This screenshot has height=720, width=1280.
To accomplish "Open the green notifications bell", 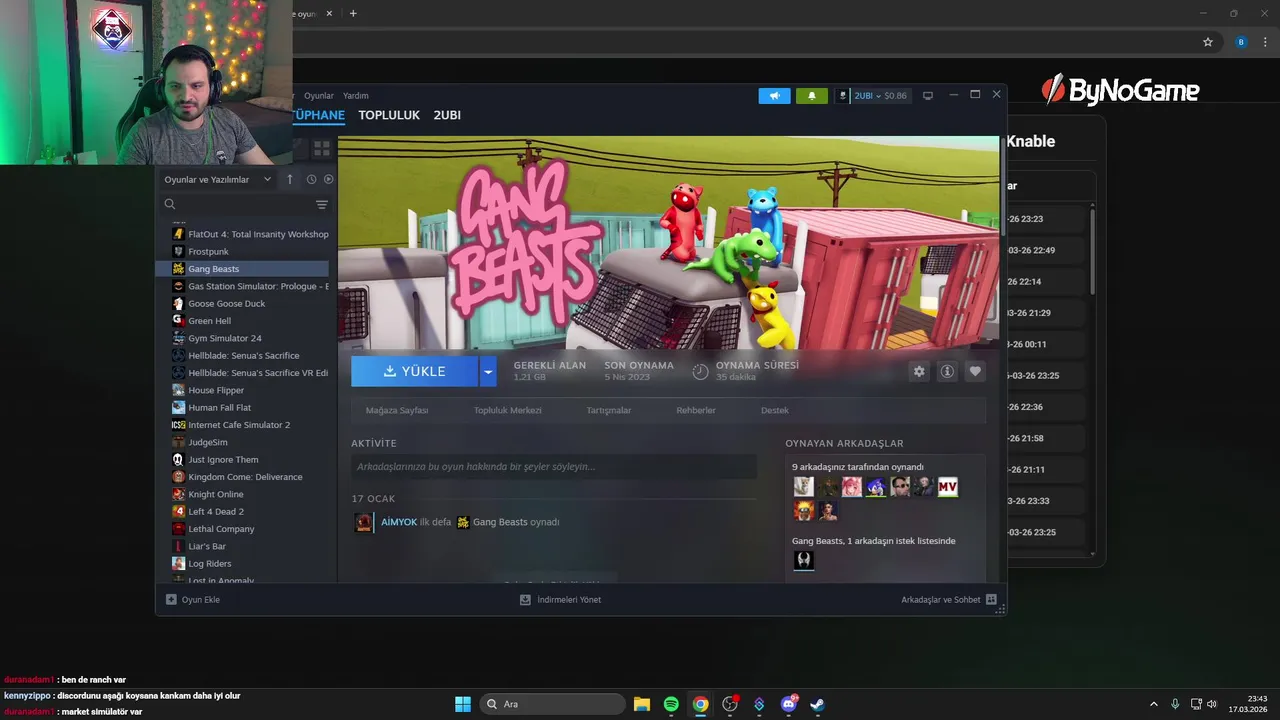I will pyautogui.click(x=811, y=96).
